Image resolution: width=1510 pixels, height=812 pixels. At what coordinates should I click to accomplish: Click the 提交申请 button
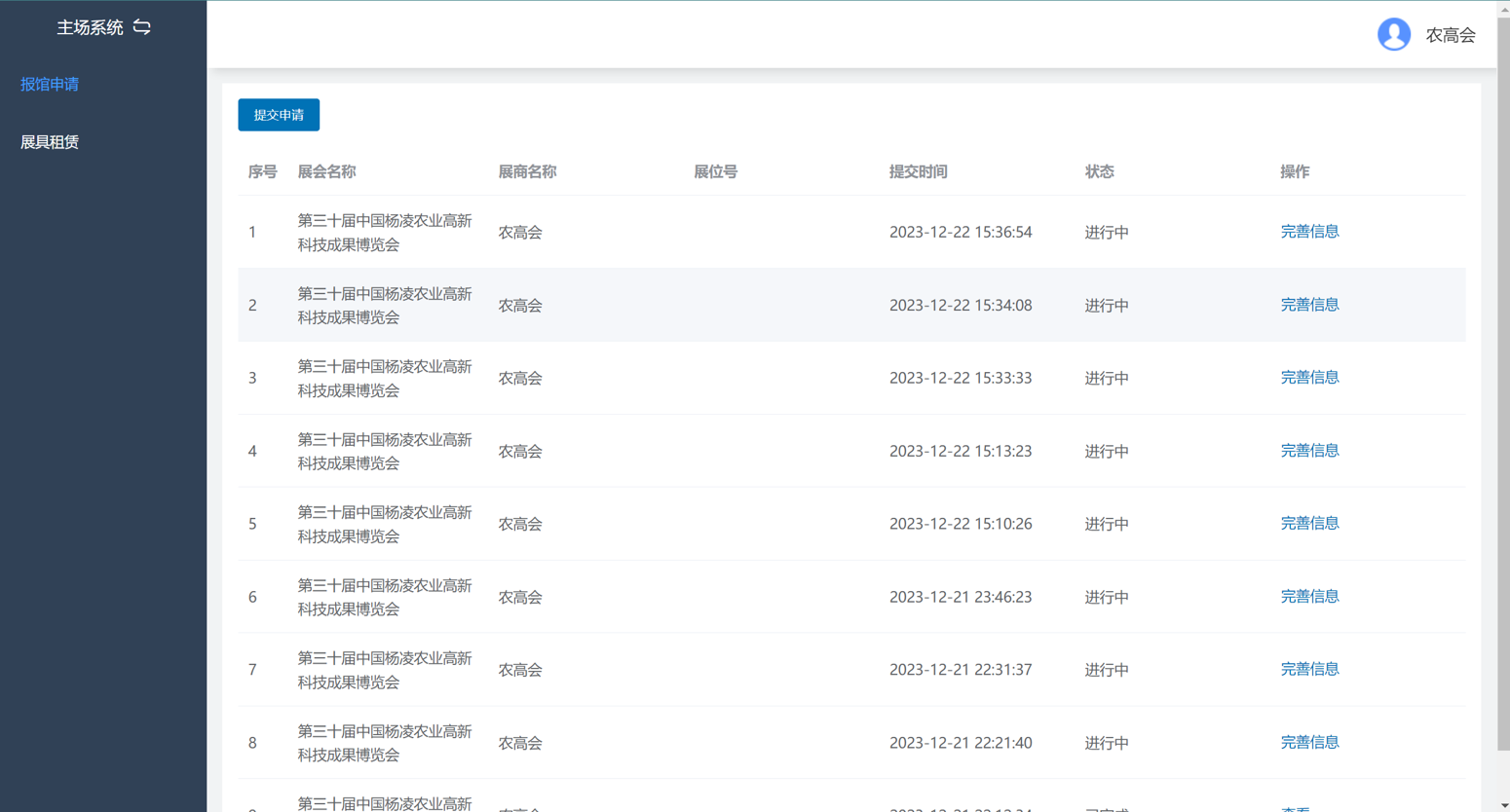coord(279,115)
